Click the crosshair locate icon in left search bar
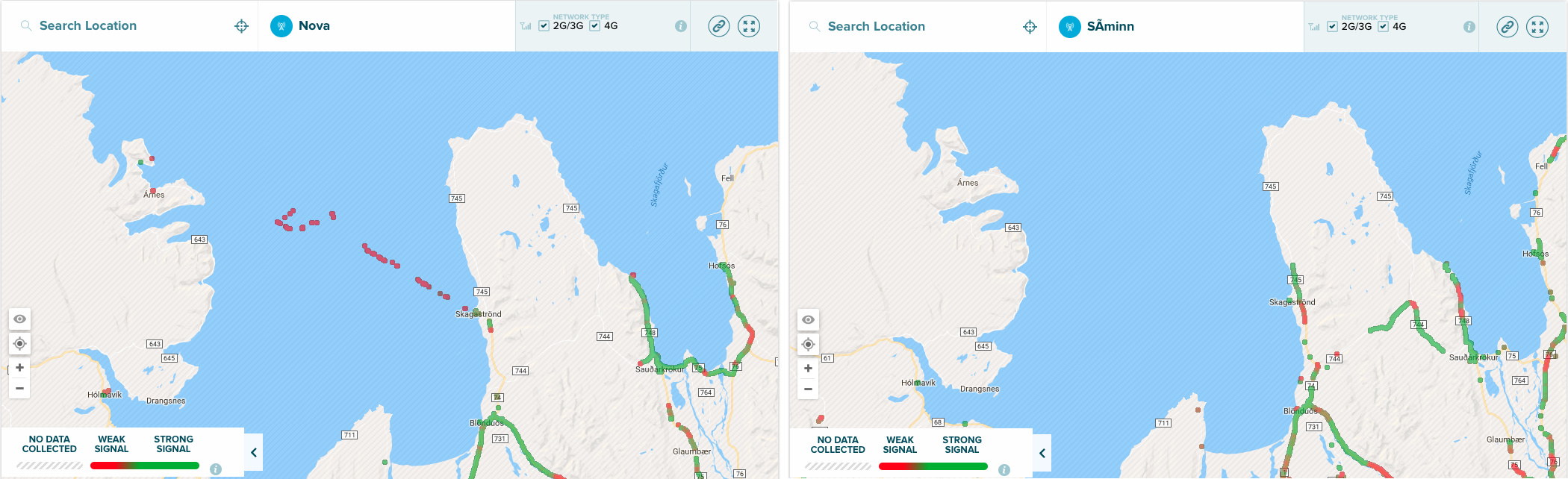The image size is (1568, 479). point(241,26)
